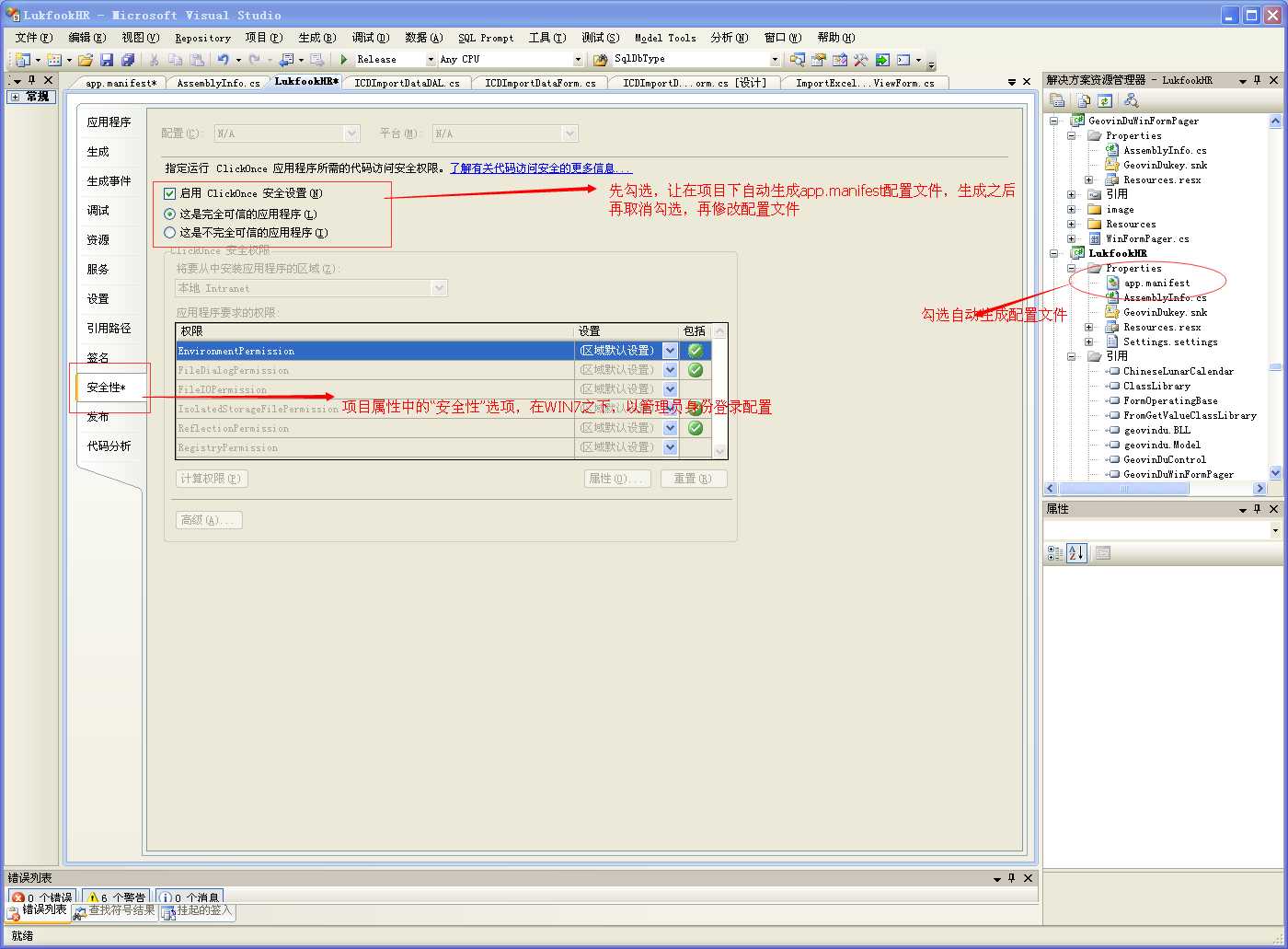The width and height of the screenshot is (1288, 949).
Task: Pin the Error List panel
Action: coord(1012,878)
